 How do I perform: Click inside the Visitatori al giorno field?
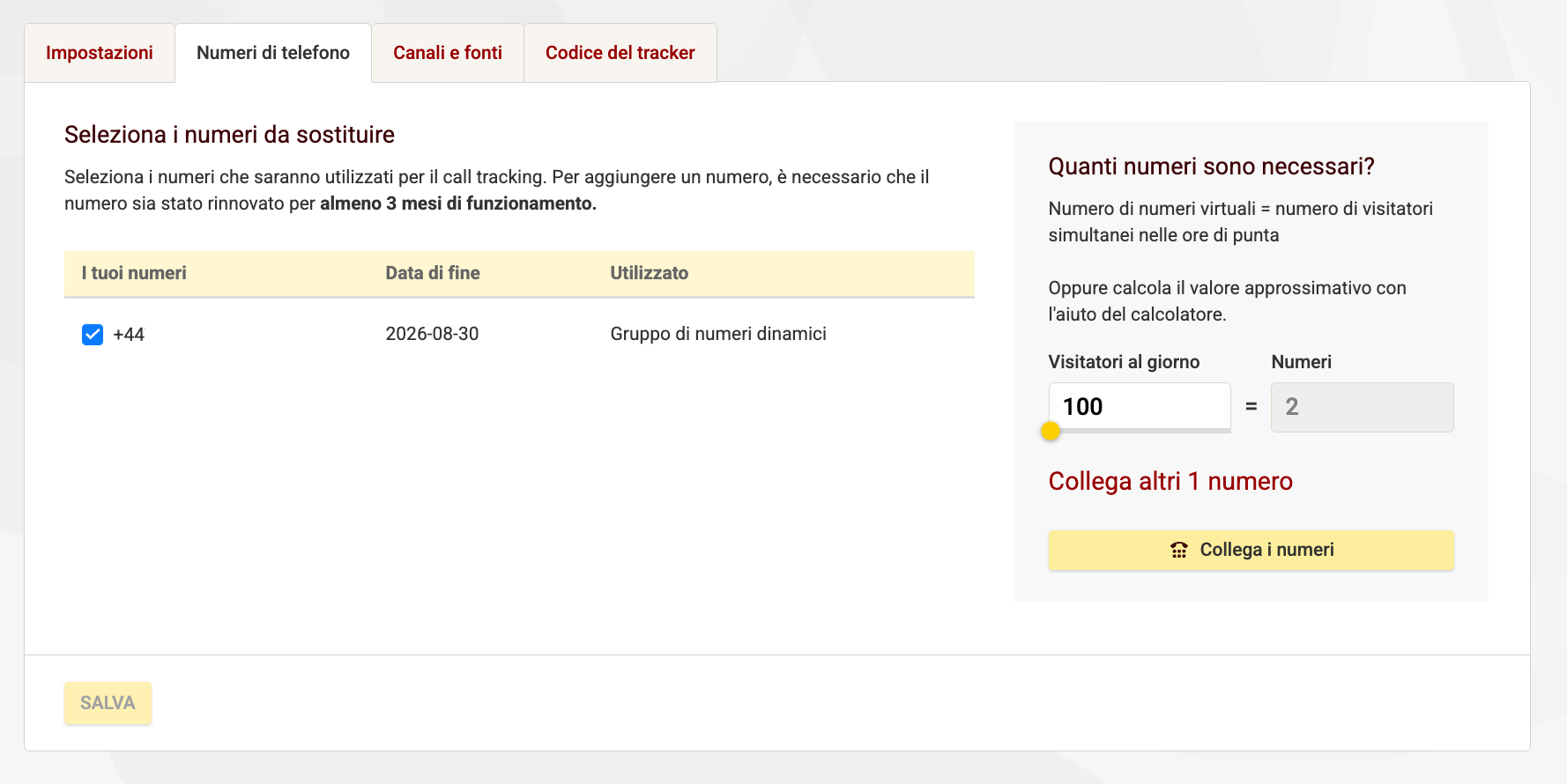pyautogui.click(x=1139, y=406)
